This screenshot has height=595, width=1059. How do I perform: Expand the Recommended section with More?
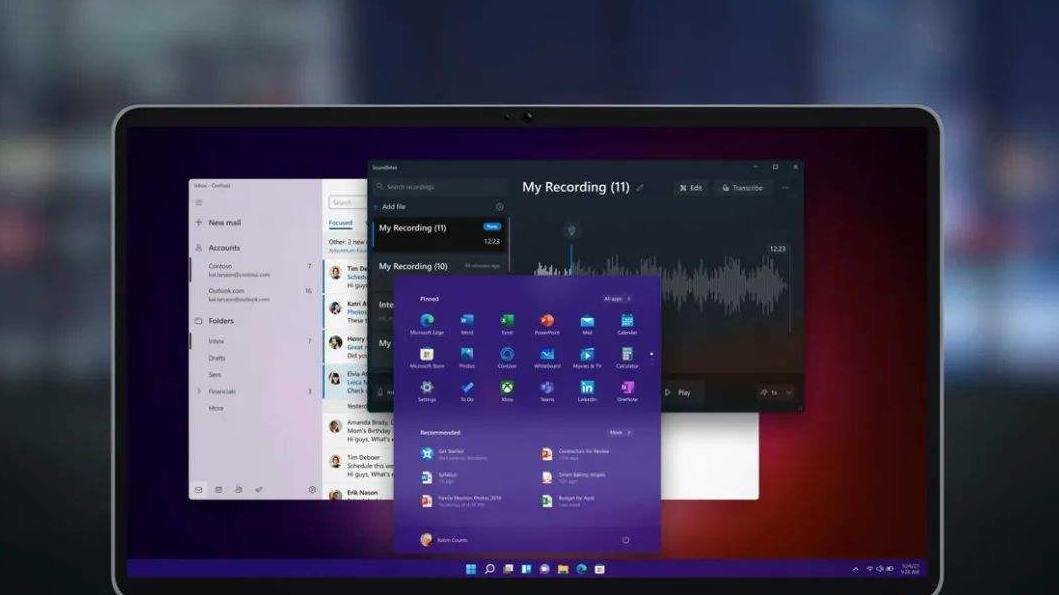tap(617, 433)
